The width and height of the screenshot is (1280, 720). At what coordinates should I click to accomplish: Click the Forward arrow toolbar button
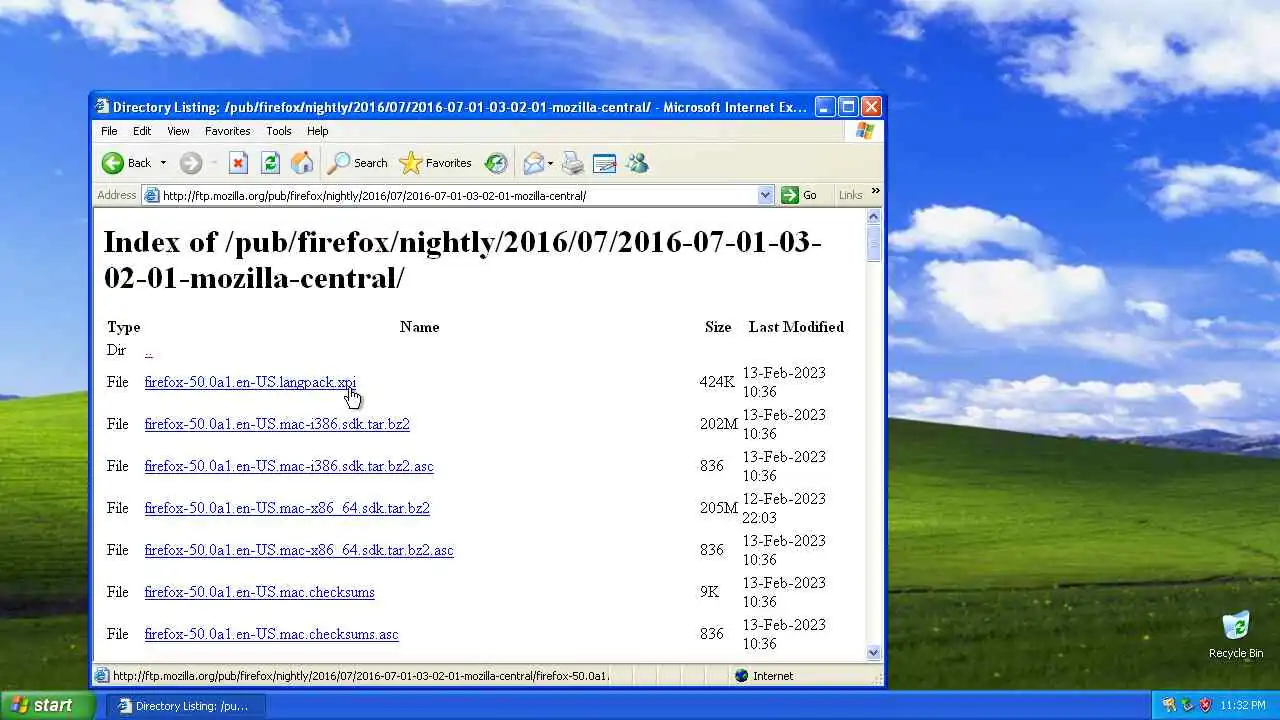(x=191, y=163)
